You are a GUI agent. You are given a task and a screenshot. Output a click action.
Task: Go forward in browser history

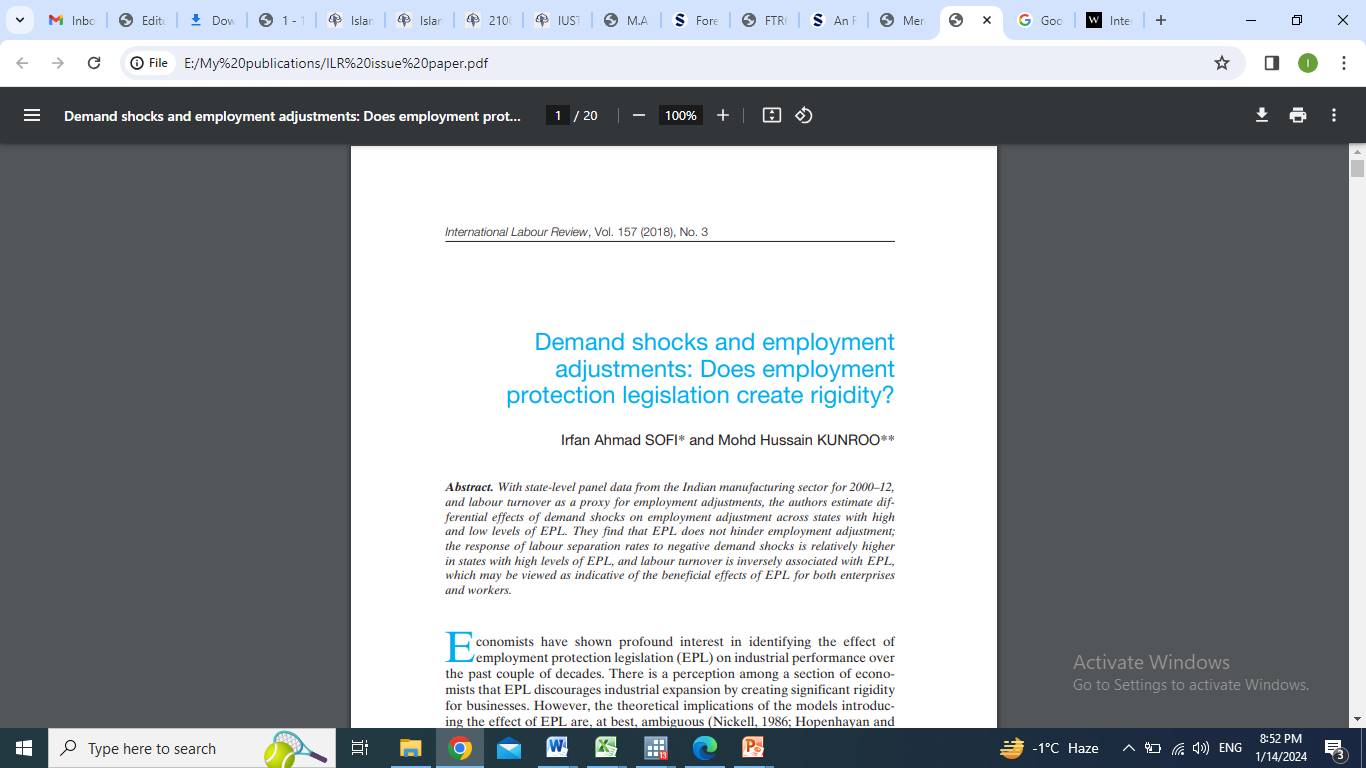coord(58,63)
